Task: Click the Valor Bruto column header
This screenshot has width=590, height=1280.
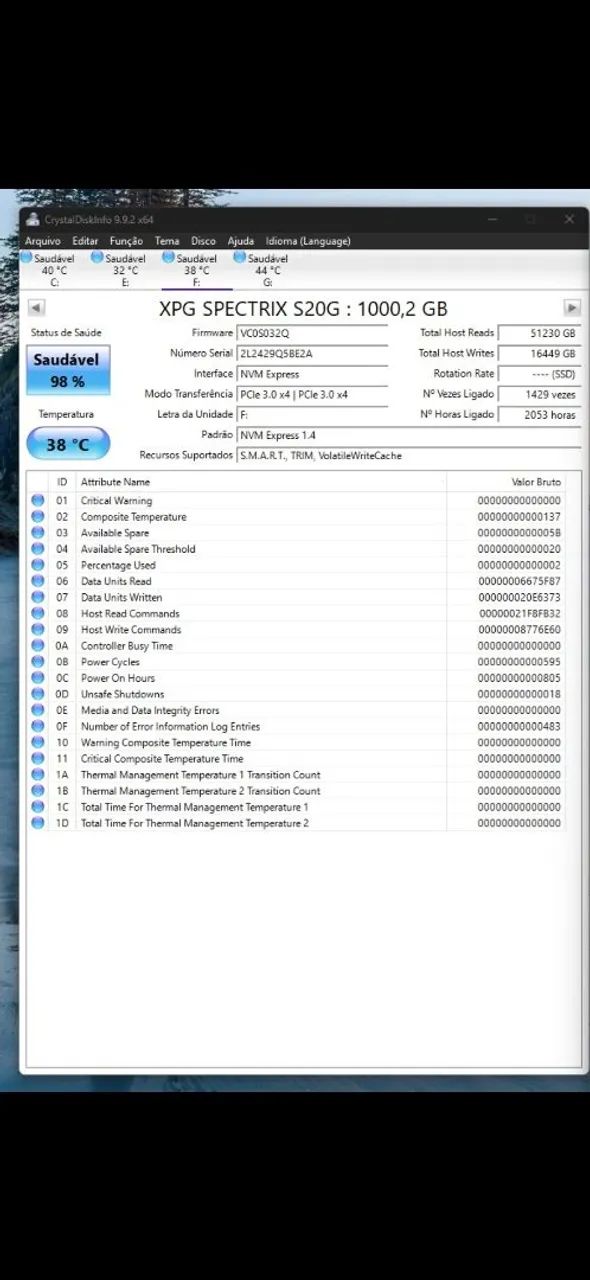Action: pyautogui.click(x=506, y=482)
